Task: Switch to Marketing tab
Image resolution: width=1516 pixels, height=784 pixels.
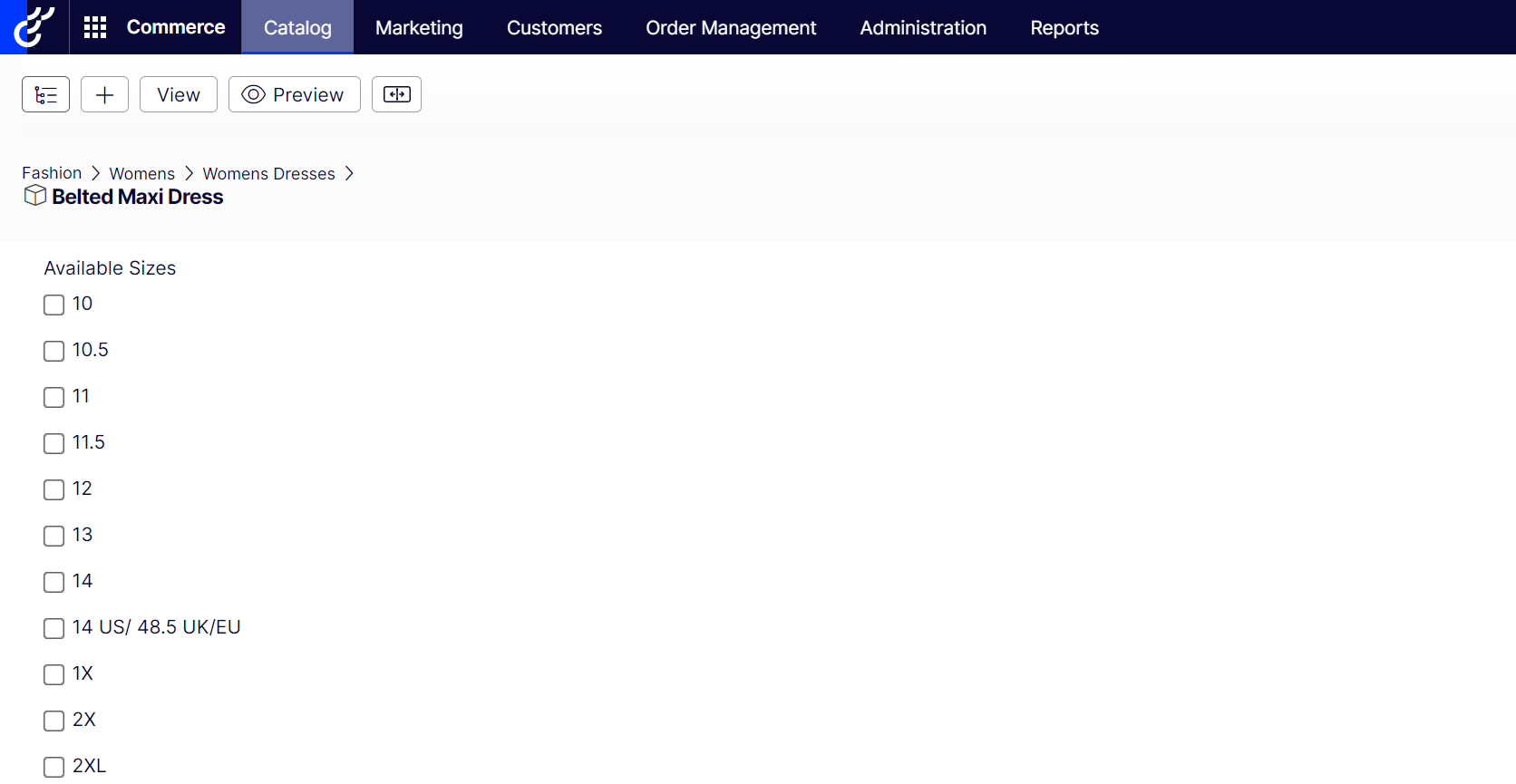Action: [x=419, y=27]
